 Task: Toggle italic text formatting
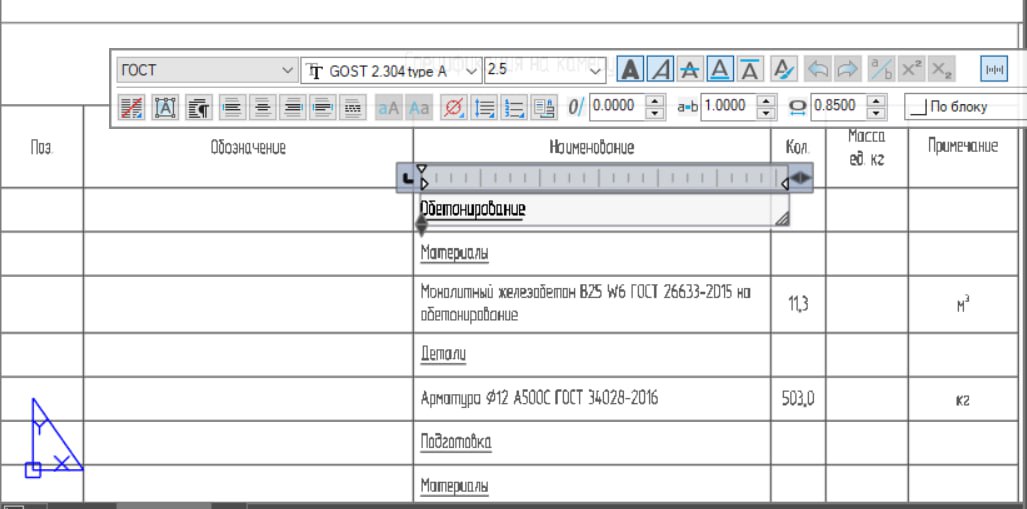pyautogui.click(x=660, y=70)
